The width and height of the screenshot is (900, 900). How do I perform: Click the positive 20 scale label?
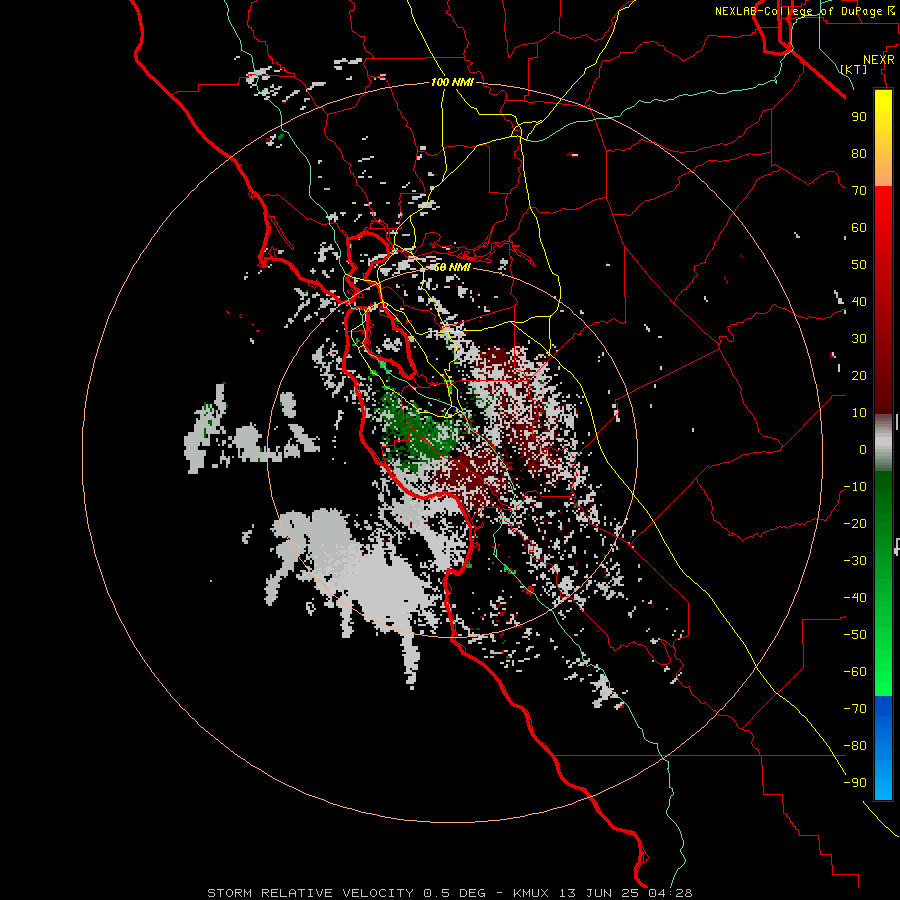pos(859,375)
